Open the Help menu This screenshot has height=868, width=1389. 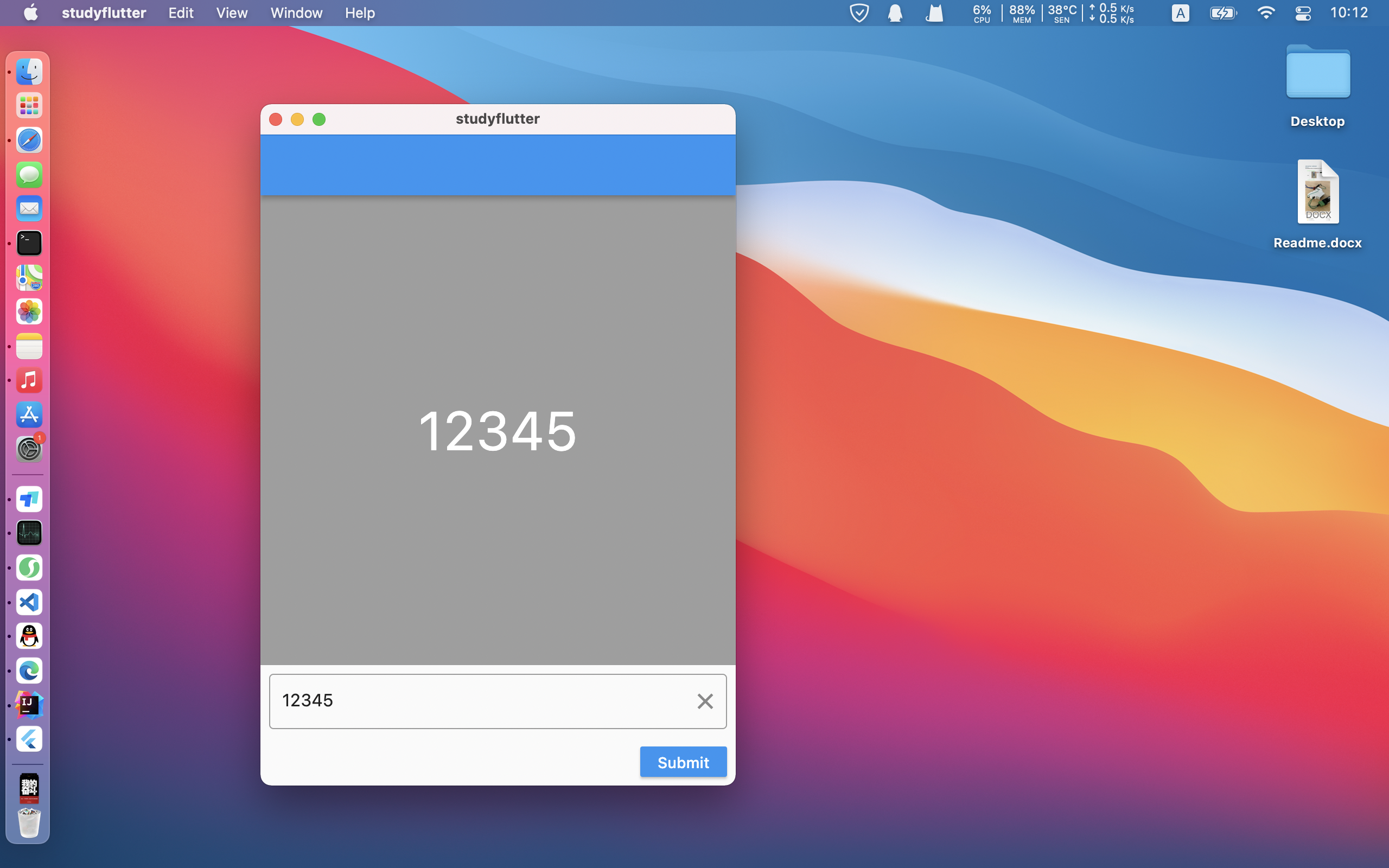359,12
